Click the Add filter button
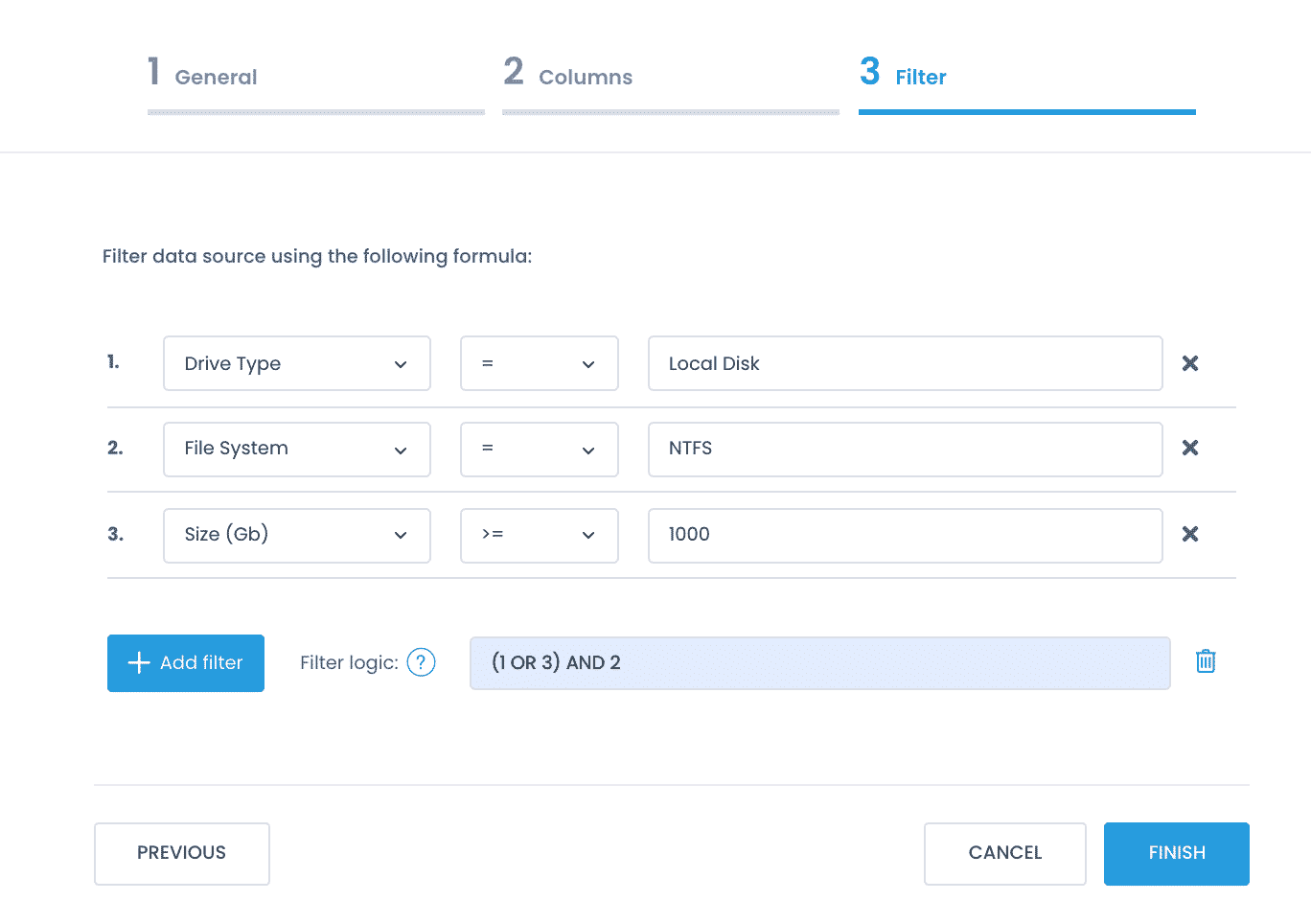 [x=185, y=662]
